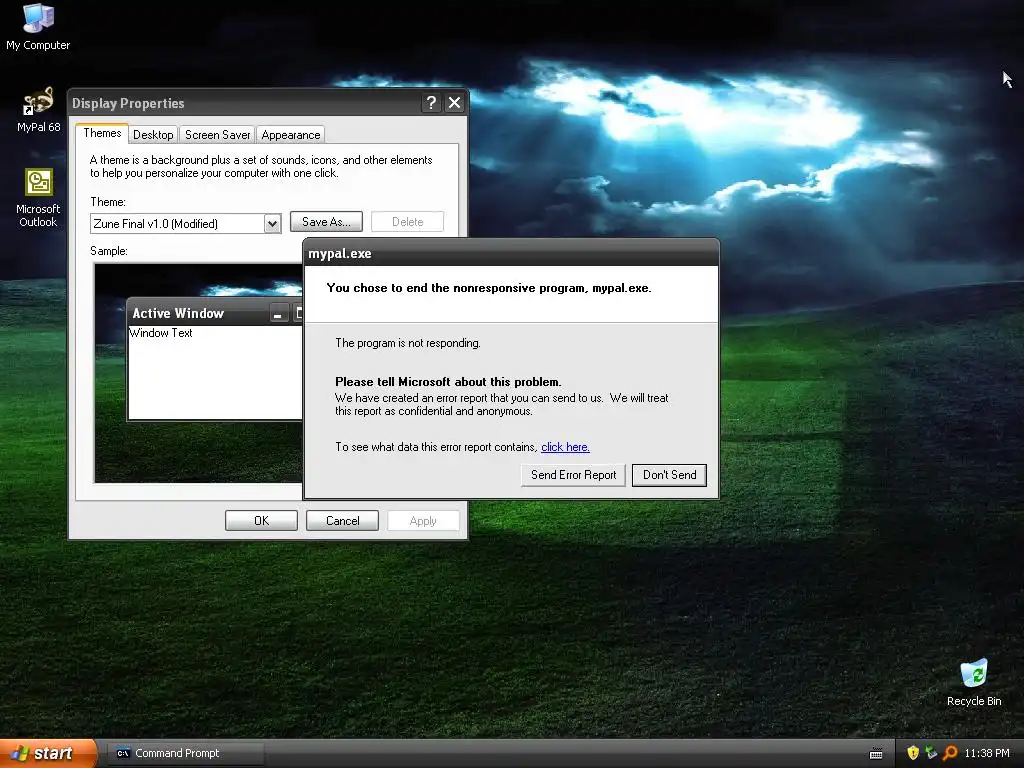The height and width of the screenshot is (768, 1024).
Task: Click 'The program is not responding.' text
Action: 408,343
